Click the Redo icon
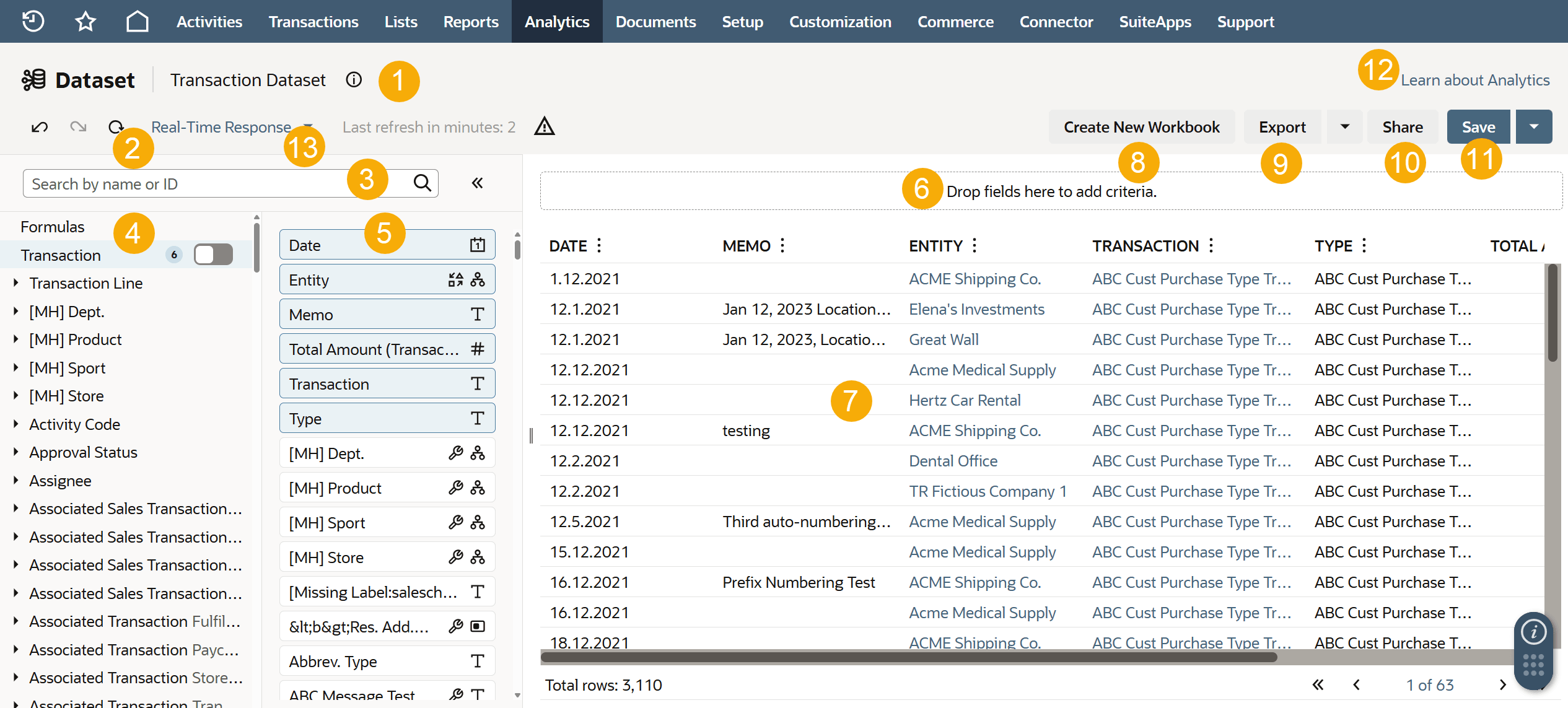 pyautogui.click(x=78, y=126)
